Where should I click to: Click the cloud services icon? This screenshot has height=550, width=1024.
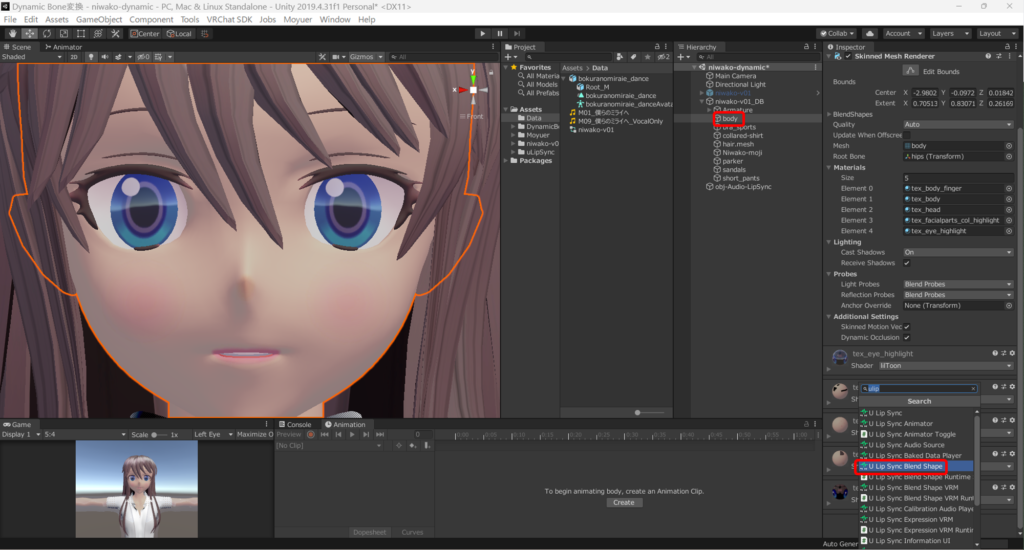pyautogui.click(x=869, y=33)
